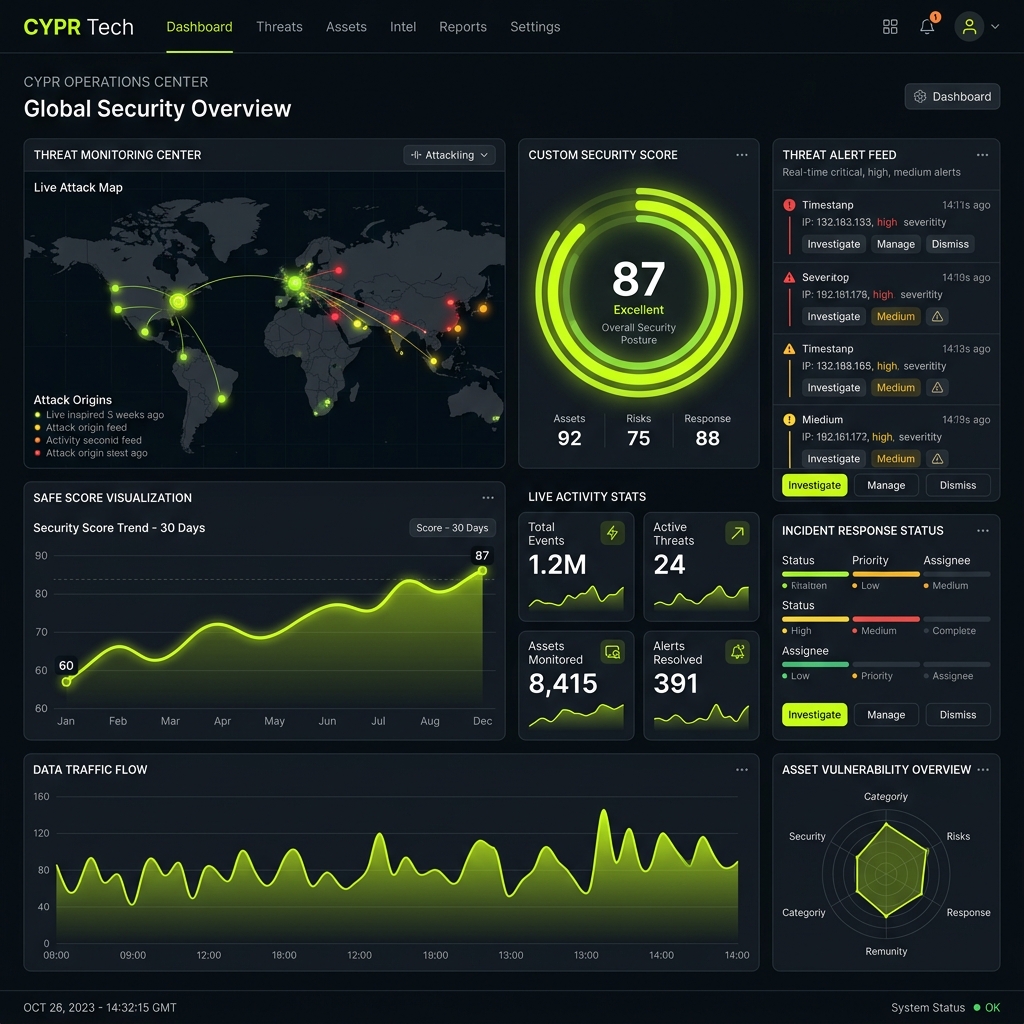Viewport: 1024px width, 1024px height.
Task: Click the radar chart in Asset Vulnerability
Action: pyautogui.click(x=886, y=872)
